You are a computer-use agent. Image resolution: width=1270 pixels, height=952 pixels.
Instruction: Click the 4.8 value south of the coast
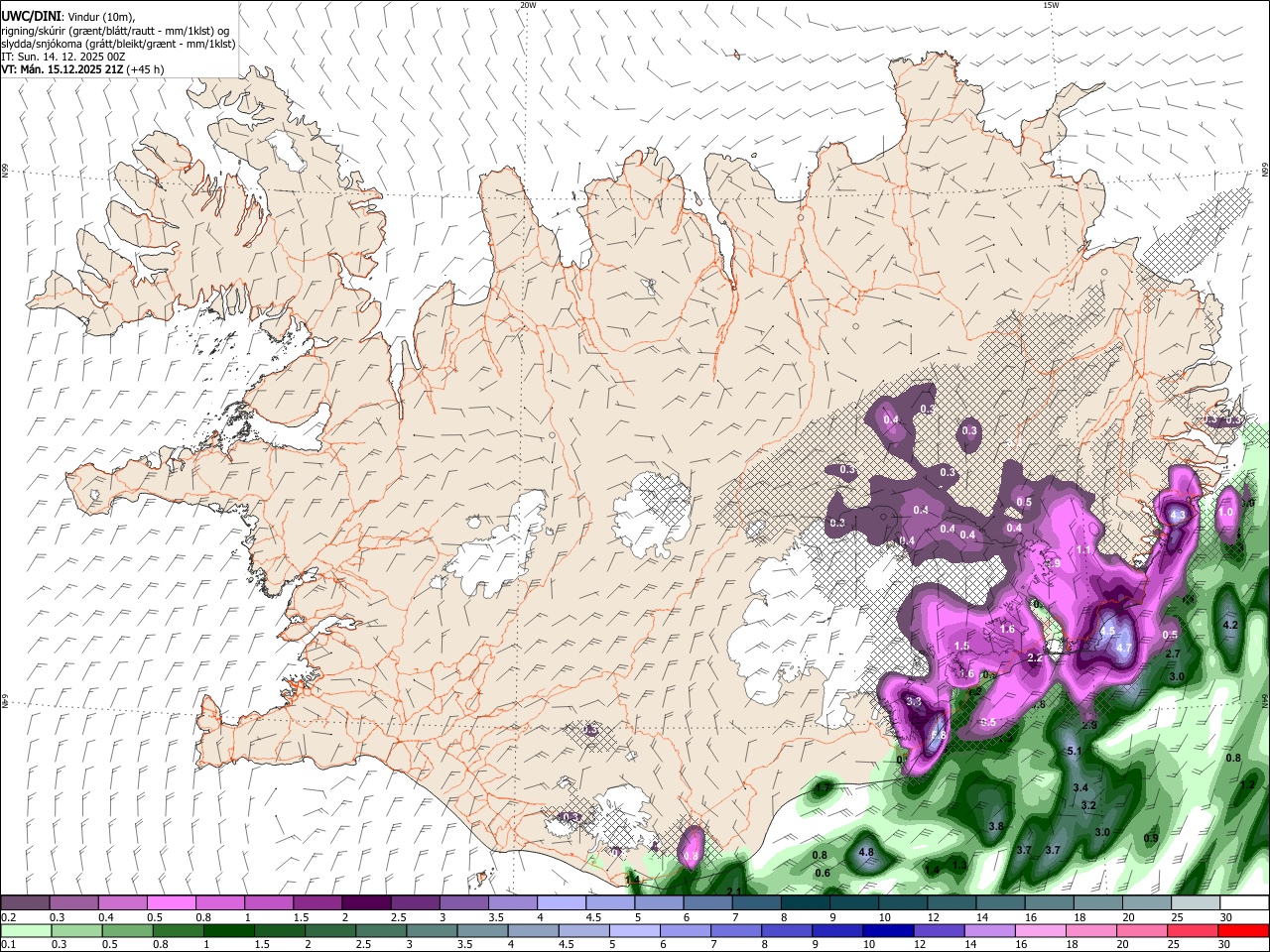pyautogui.click(x=865, y=852)
